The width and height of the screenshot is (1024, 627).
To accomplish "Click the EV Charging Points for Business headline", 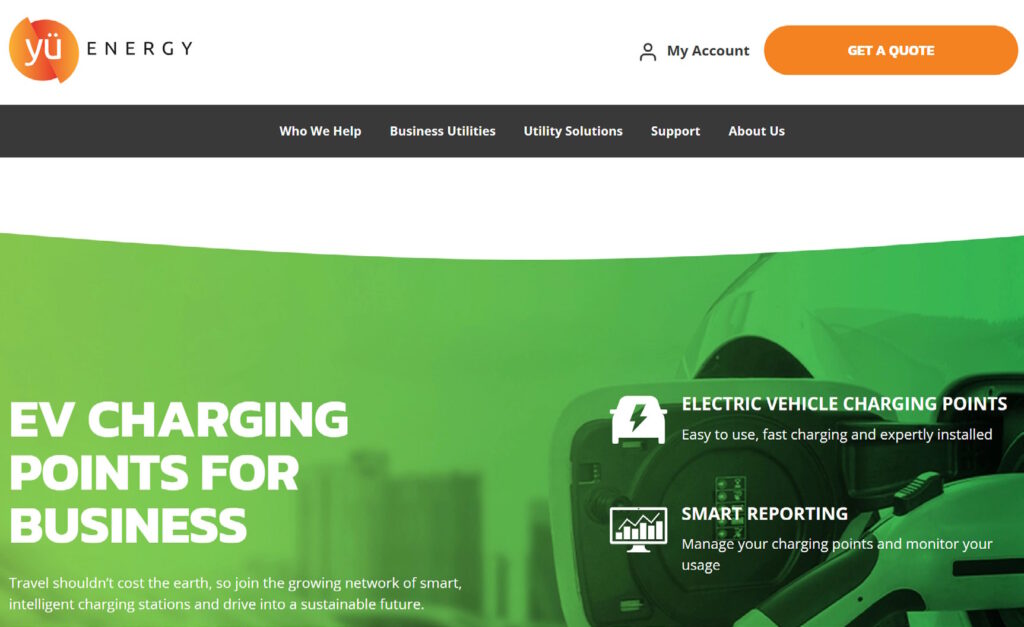I will [x=179, y=472].
